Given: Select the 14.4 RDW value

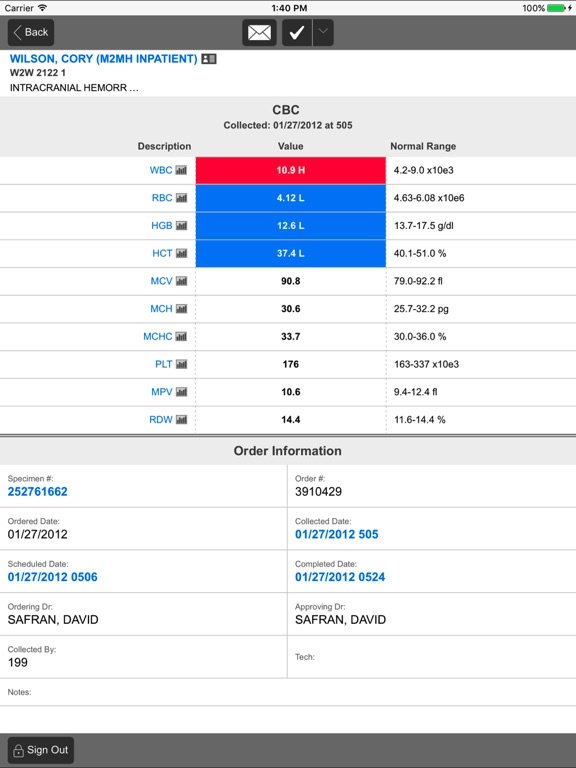Looking at the screenshot, I should 290,420.
